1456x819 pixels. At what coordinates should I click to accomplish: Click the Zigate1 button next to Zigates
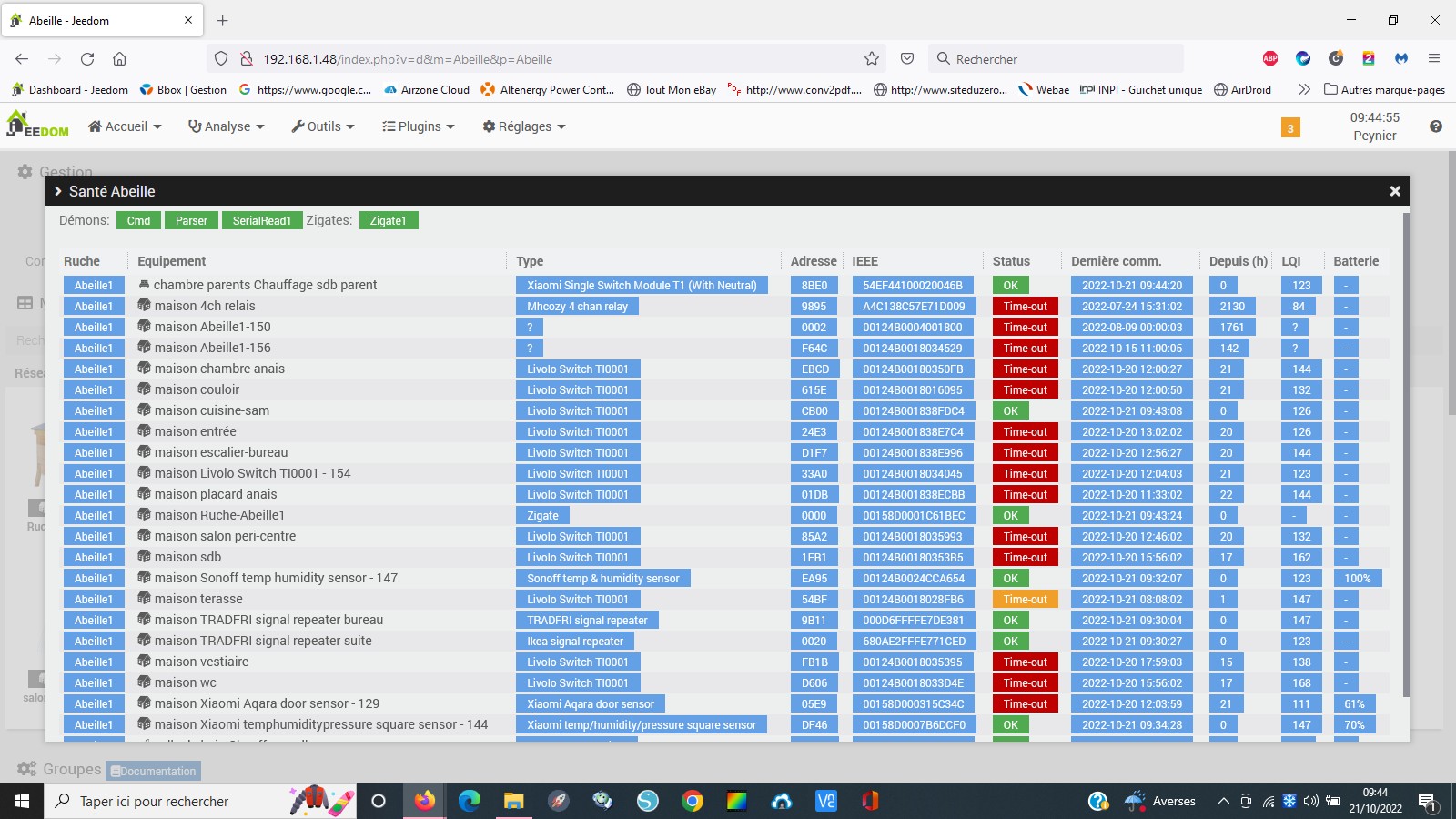click(x=389, y=220)
